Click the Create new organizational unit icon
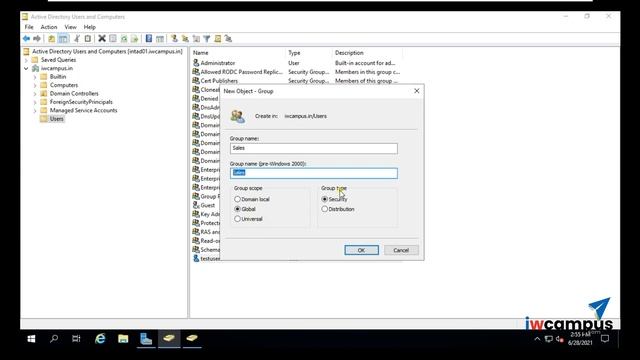This screenshot has height=360, width=640. point(196,38)
